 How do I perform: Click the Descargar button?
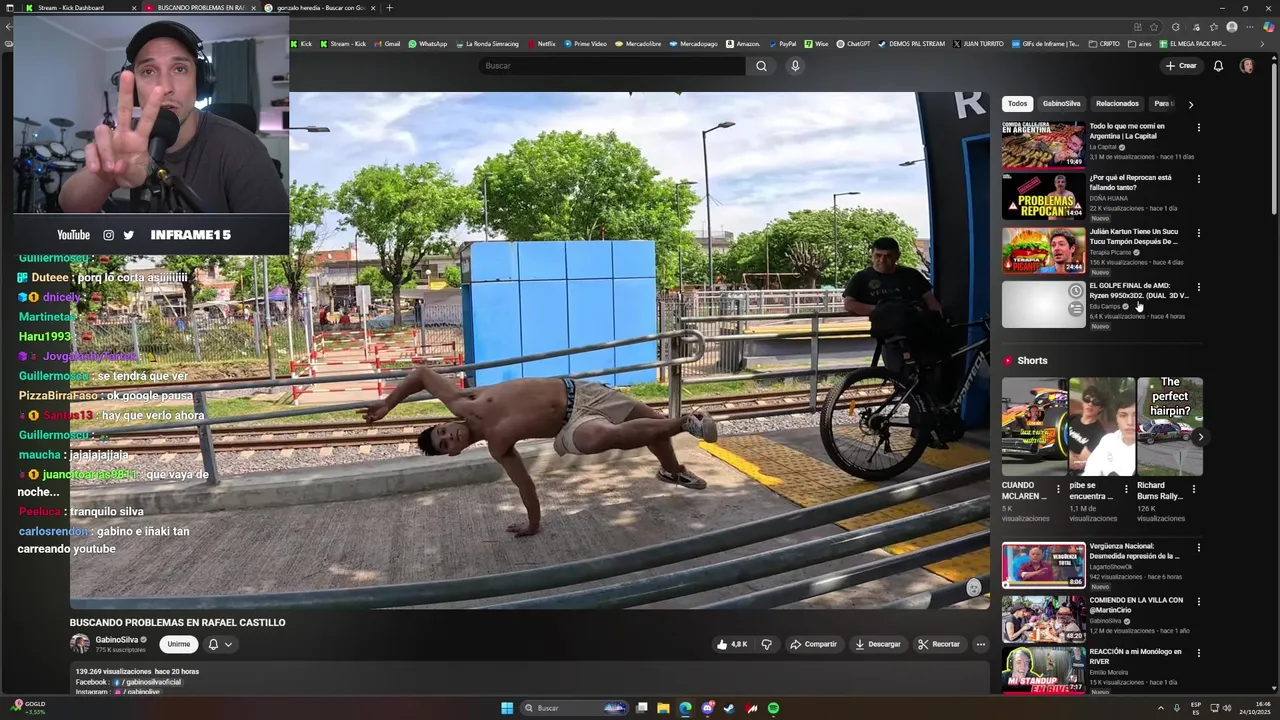coord(877,644)
